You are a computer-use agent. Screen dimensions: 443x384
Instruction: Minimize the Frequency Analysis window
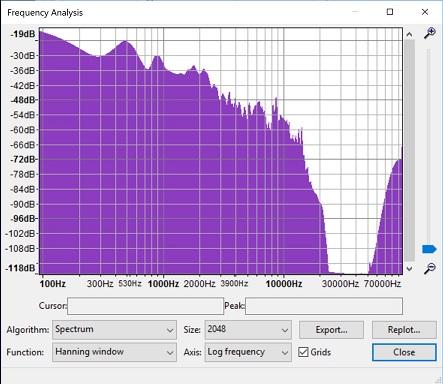pos(355,12)
